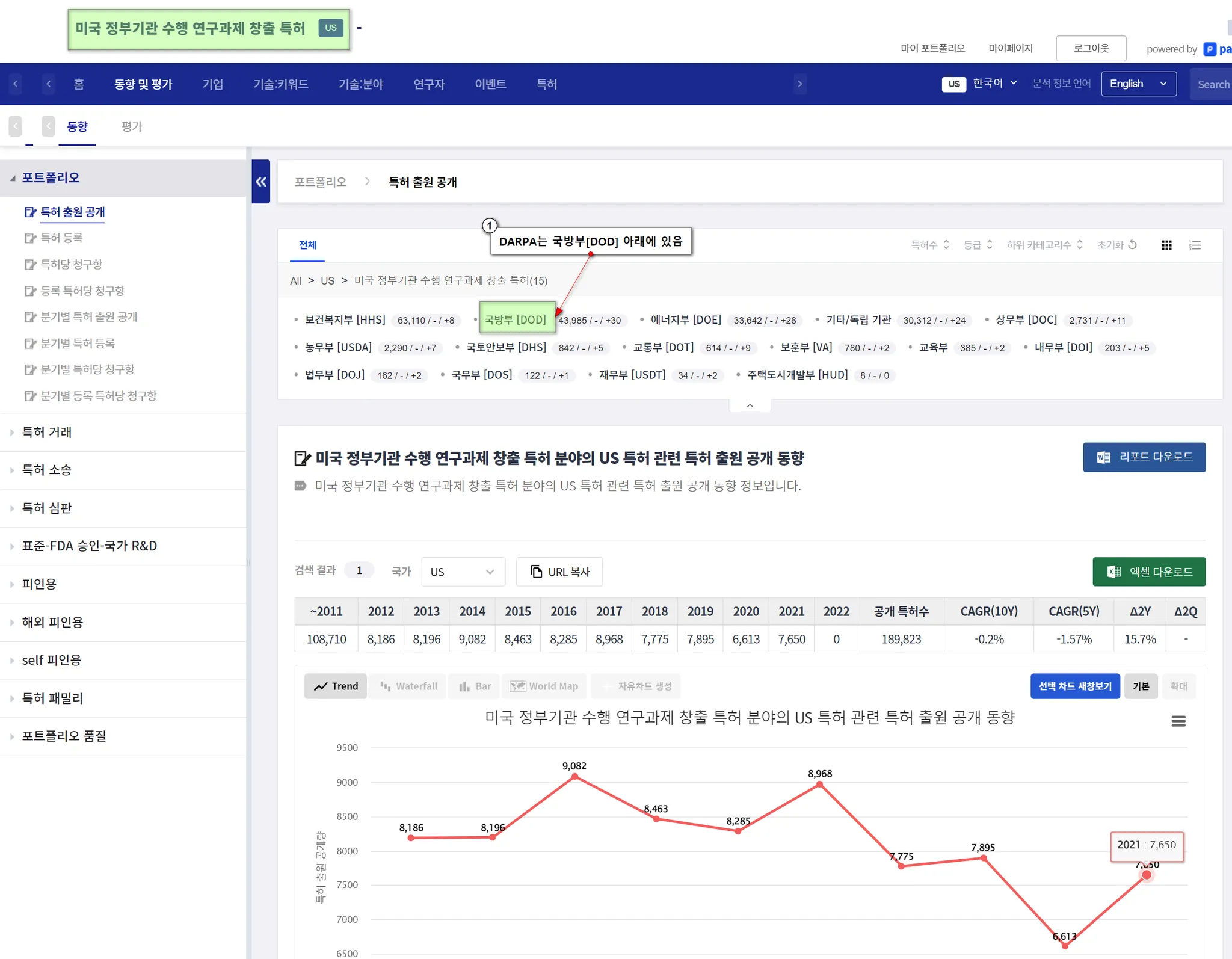Screen dimensions: 1232x959
Task: Click the 2021 data point on chart
Action: (x=1147, y=875)
